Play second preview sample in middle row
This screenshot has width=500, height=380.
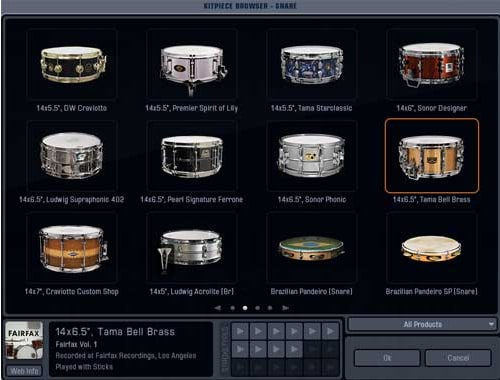(x=258, y=349)
